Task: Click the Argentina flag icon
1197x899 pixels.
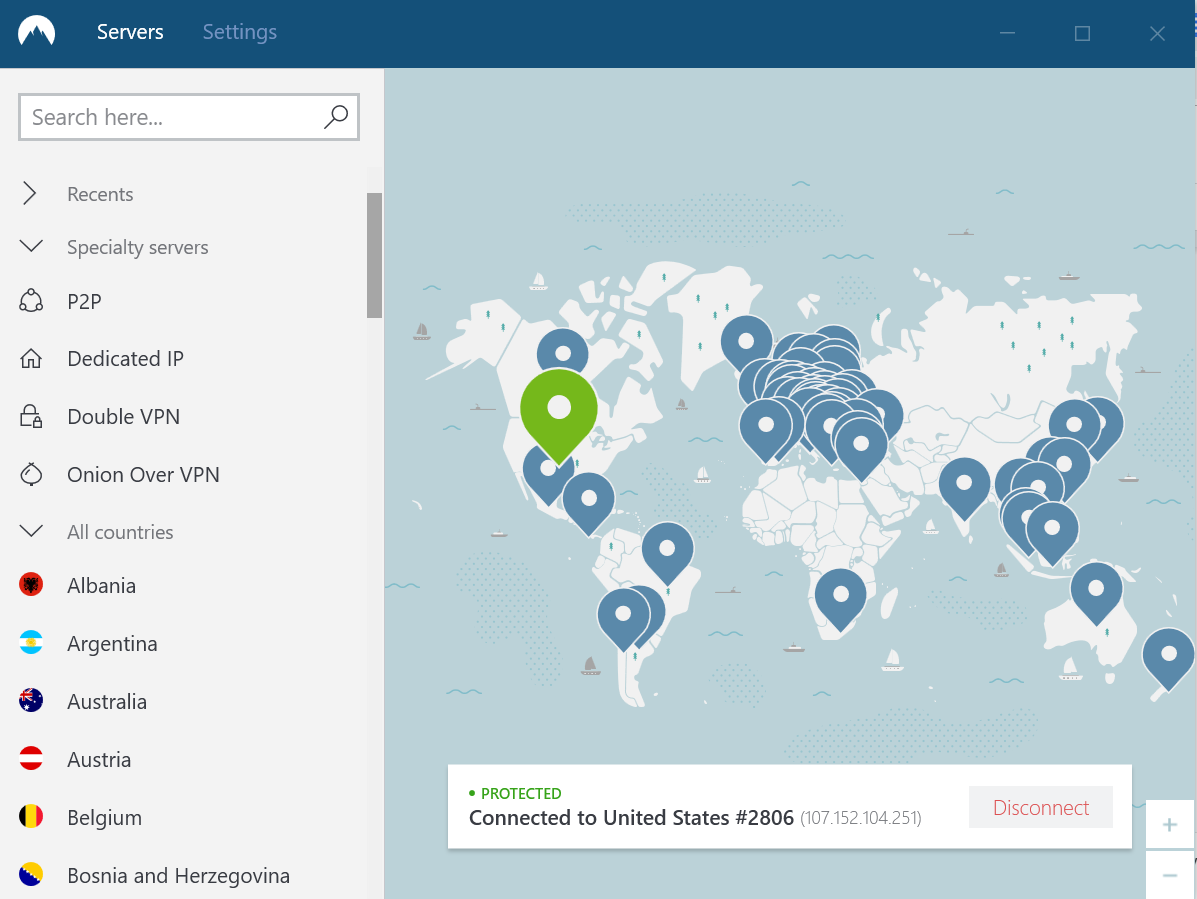Action: (x=31, y=644)
